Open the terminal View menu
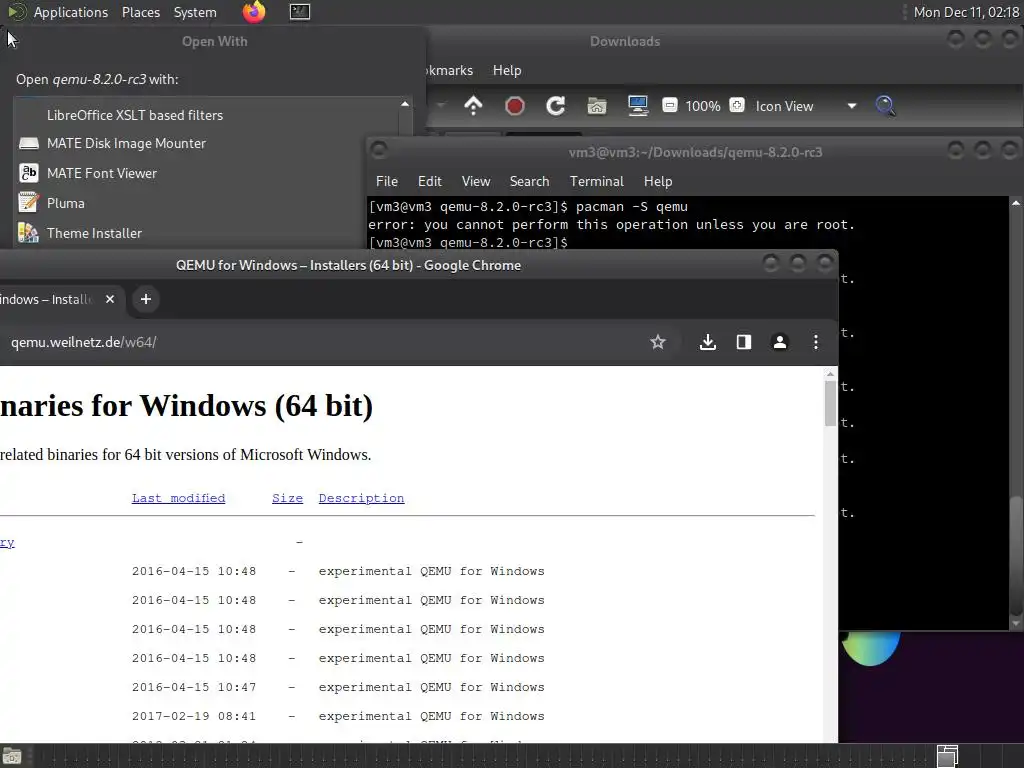This screenshot has height=768, width=1024. (475, 181)
